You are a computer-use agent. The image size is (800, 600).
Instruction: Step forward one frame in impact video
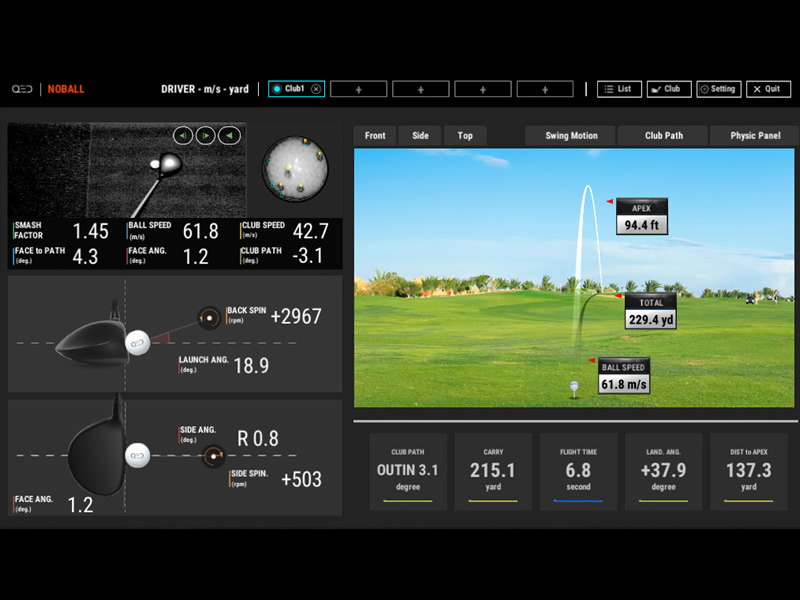[x=206, y=136]
